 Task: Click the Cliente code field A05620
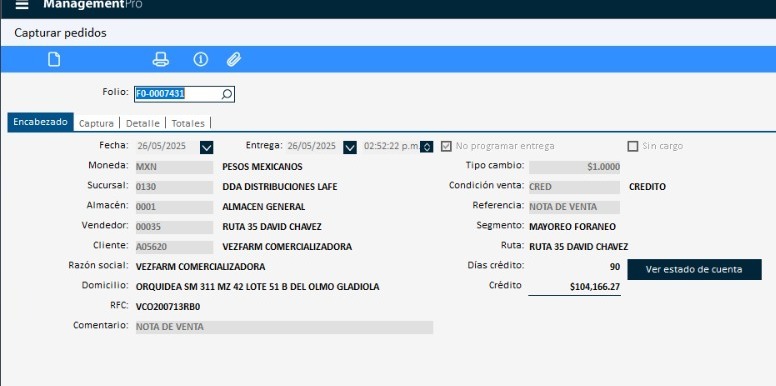[174, 247]
